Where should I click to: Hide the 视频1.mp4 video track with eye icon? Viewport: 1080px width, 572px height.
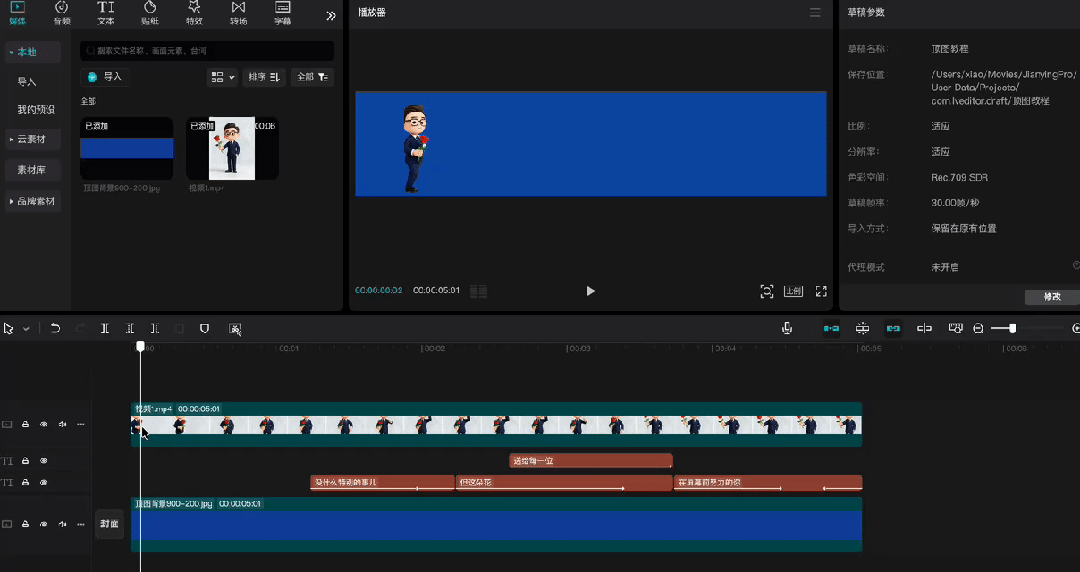tap(44, 424)
